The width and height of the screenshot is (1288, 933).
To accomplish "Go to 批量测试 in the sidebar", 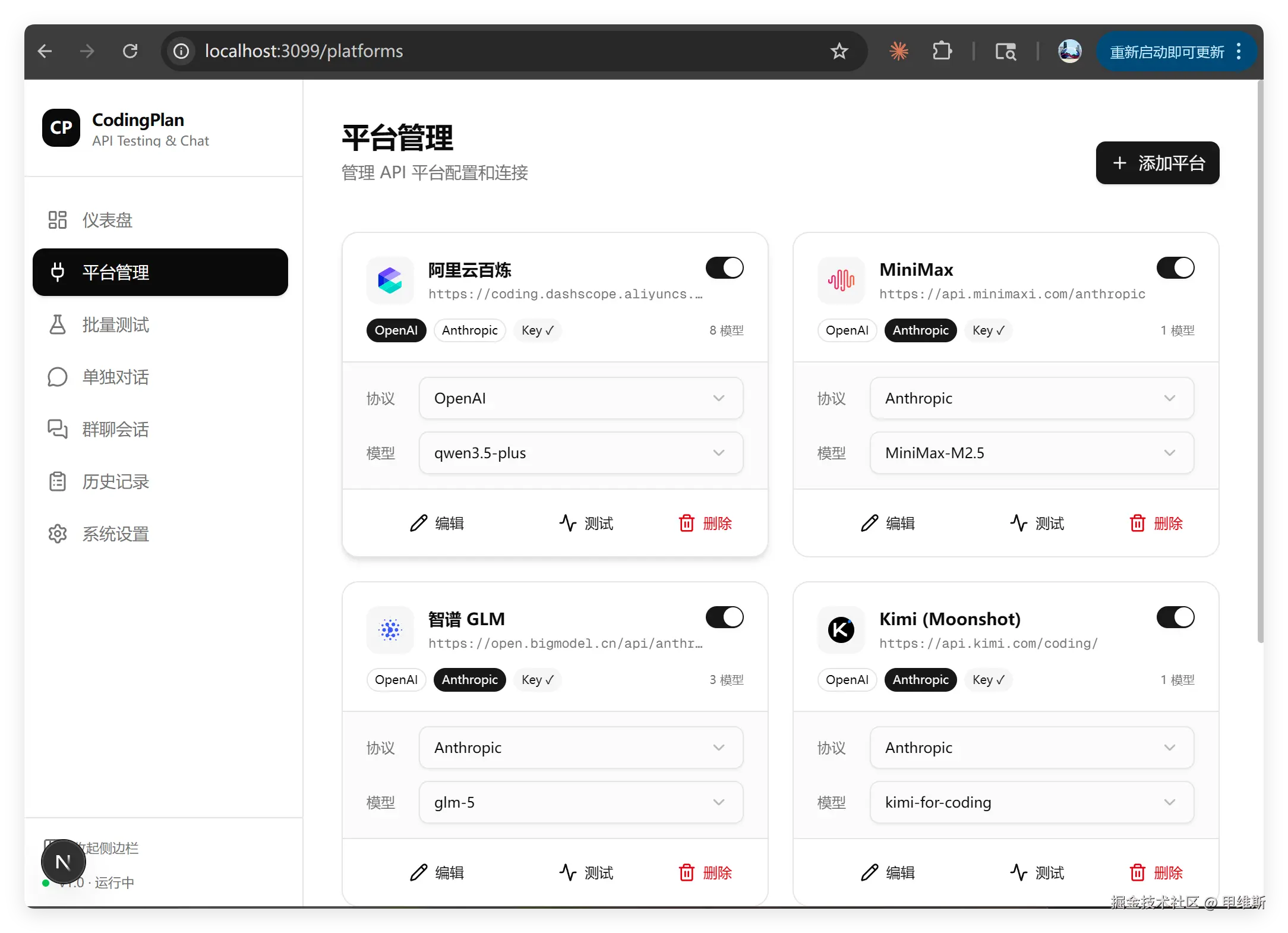I will 115,325.
